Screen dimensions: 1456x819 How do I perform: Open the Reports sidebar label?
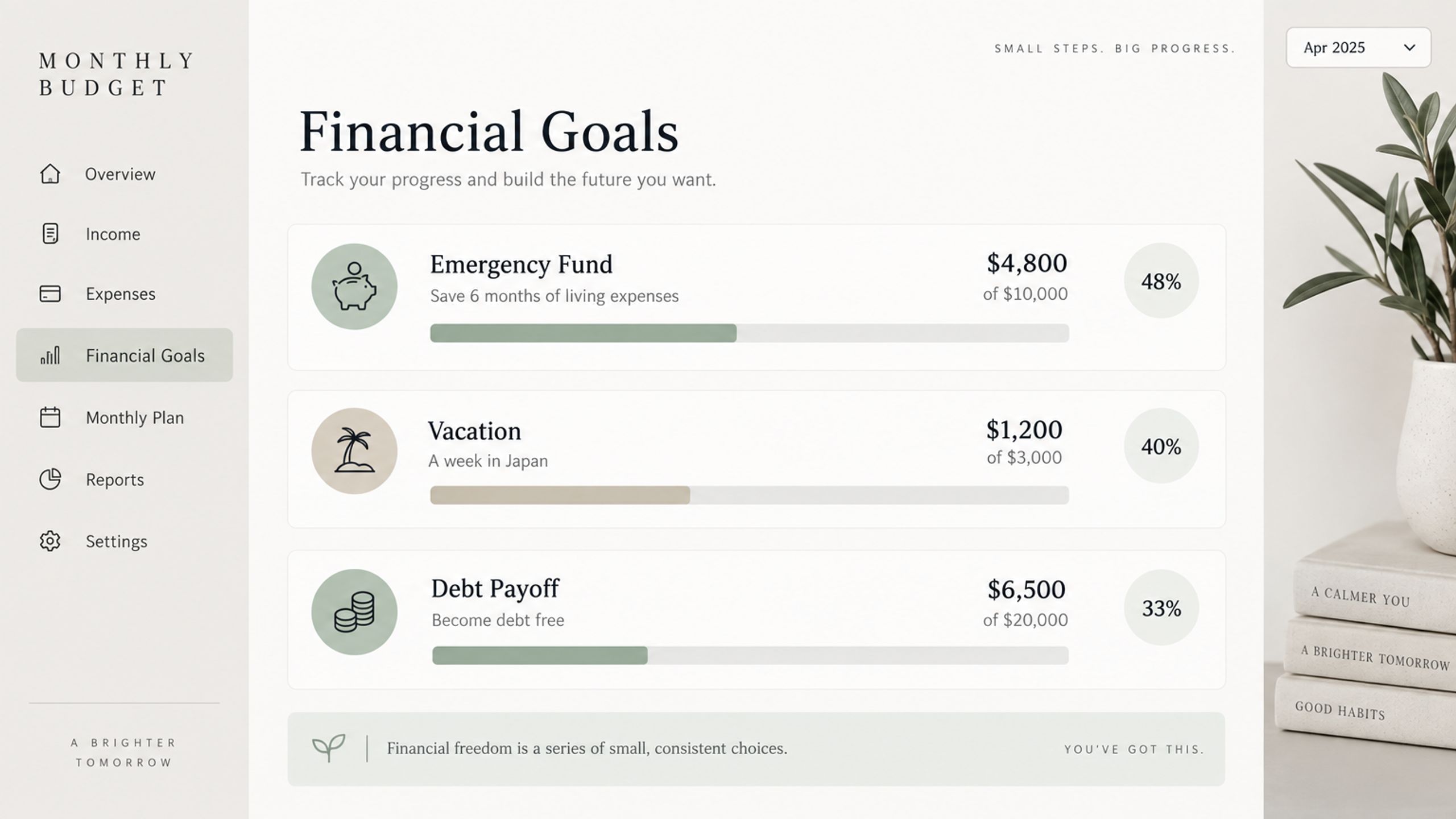pos(115,479)
